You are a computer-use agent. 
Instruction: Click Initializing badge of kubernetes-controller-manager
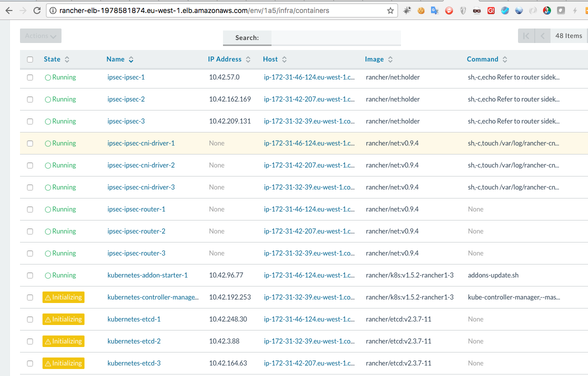[63, 297]
